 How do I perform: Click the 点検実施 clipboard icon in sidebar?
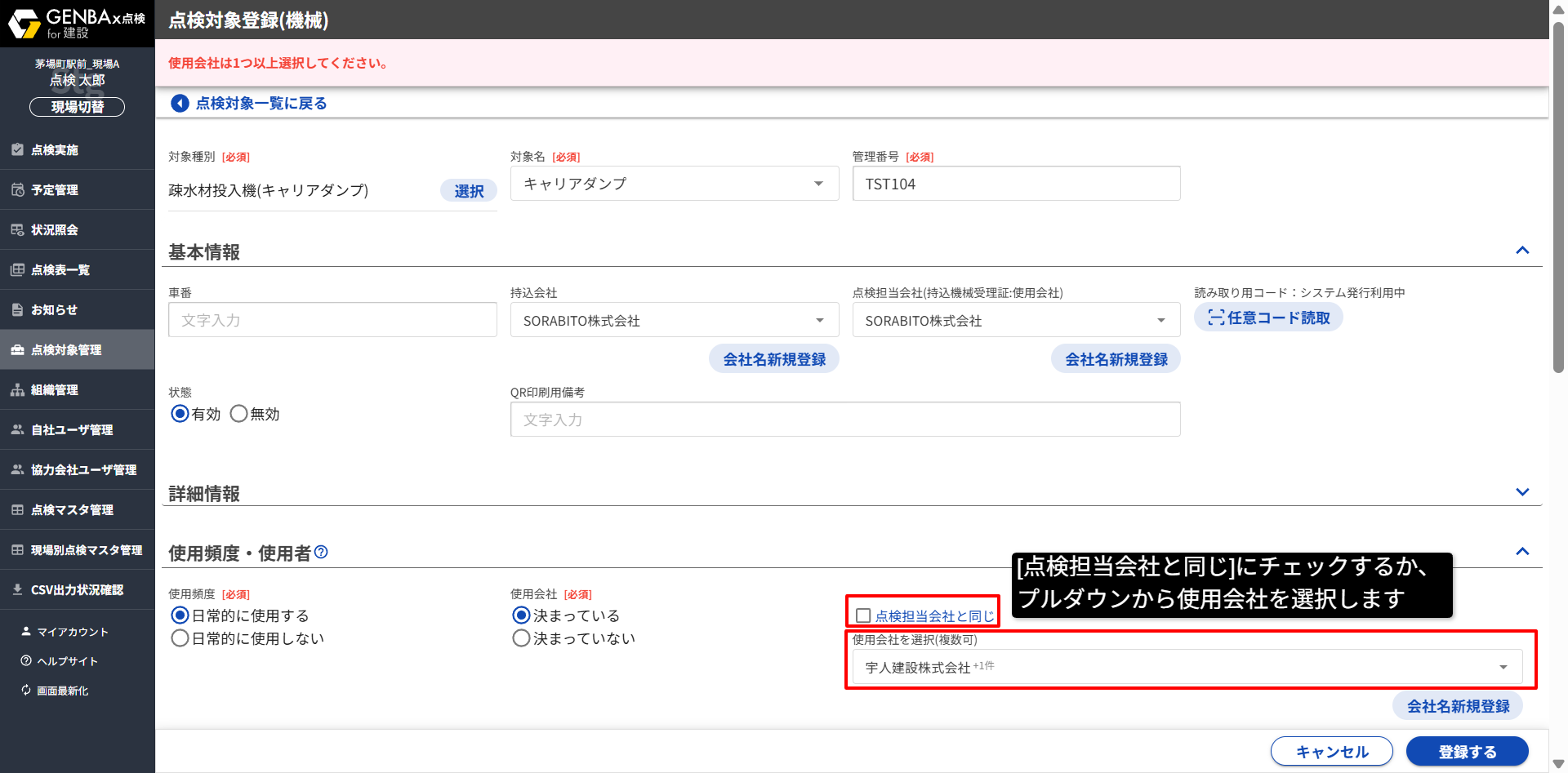[x=17, y=149]
